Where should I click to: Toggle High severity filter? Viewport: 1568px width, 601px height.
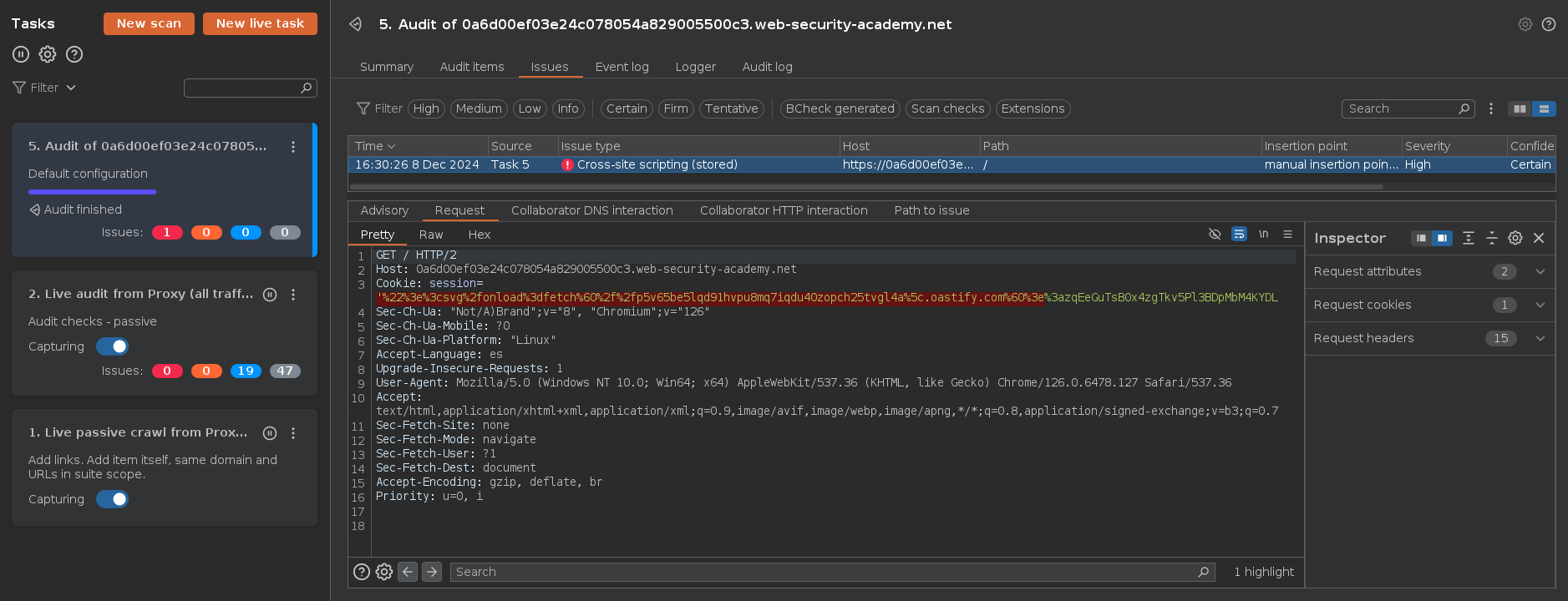[426, 109]
